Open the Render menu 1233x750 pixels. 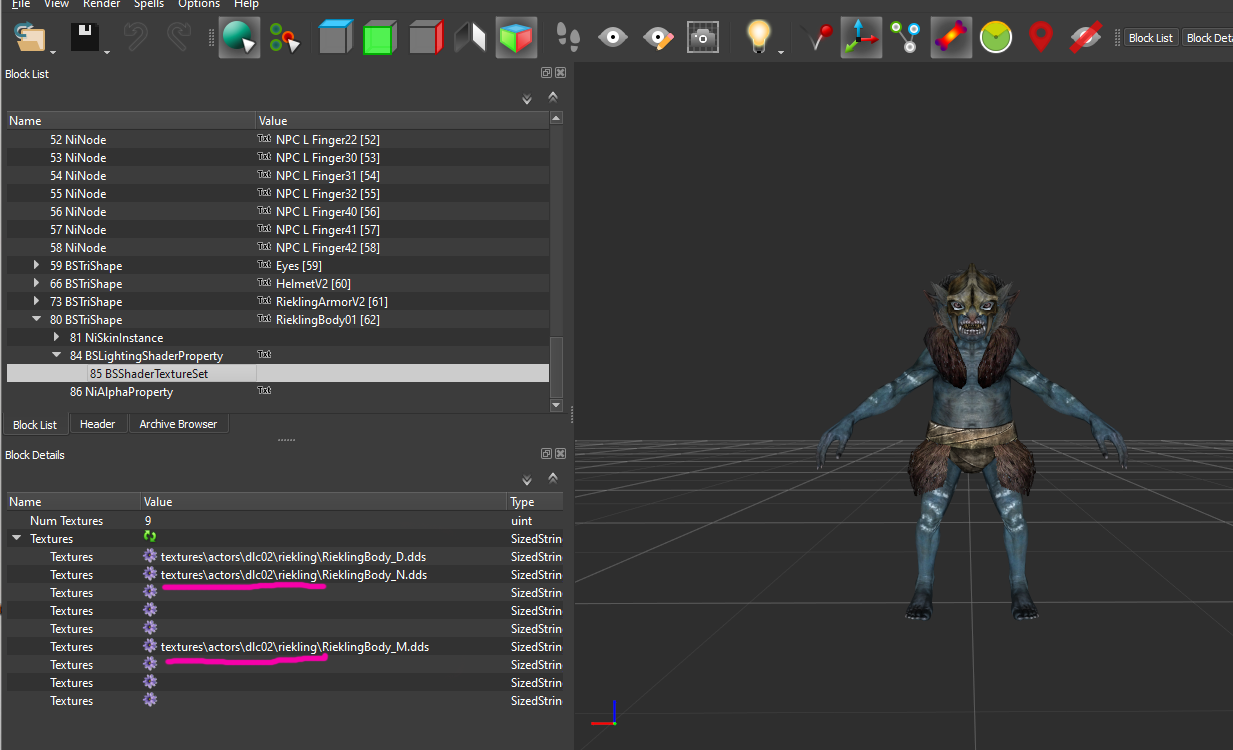point(102,4)
